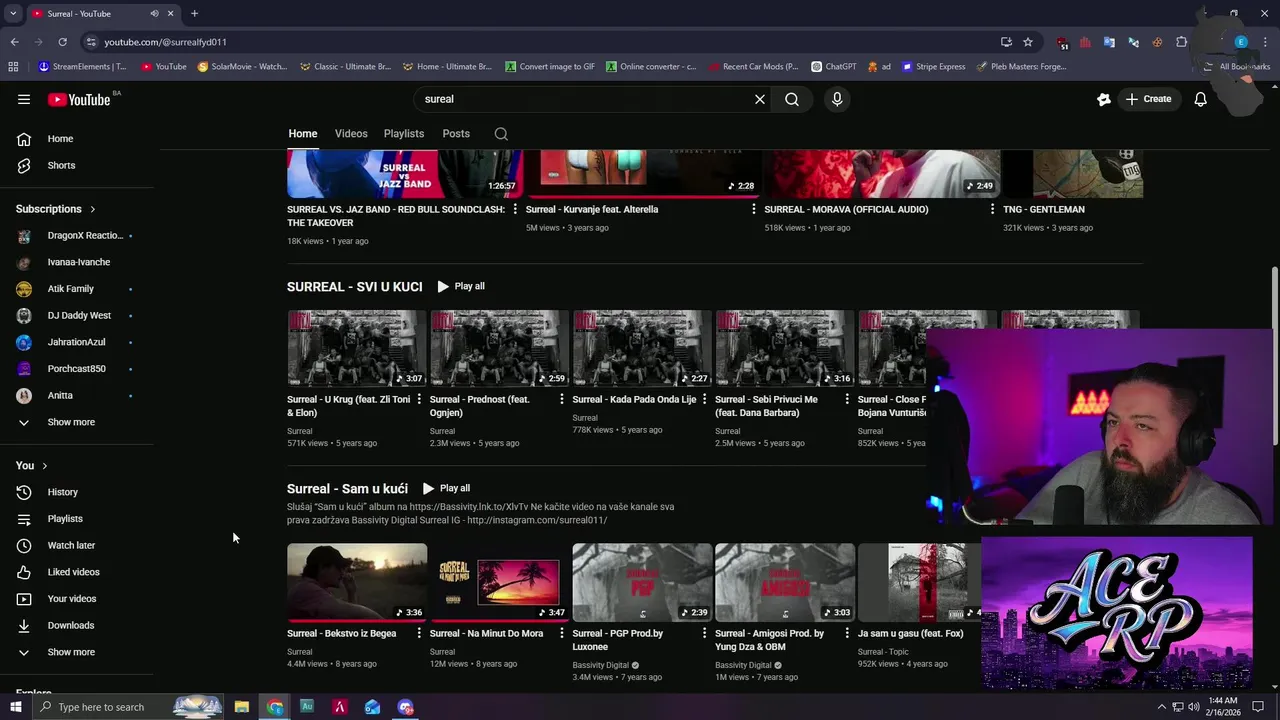Image resolution: width=1280 pixels, height=720 pixels.
Task: Open the SURREAL - SVI U KUCI playlist title
Action: pos(355,286)
